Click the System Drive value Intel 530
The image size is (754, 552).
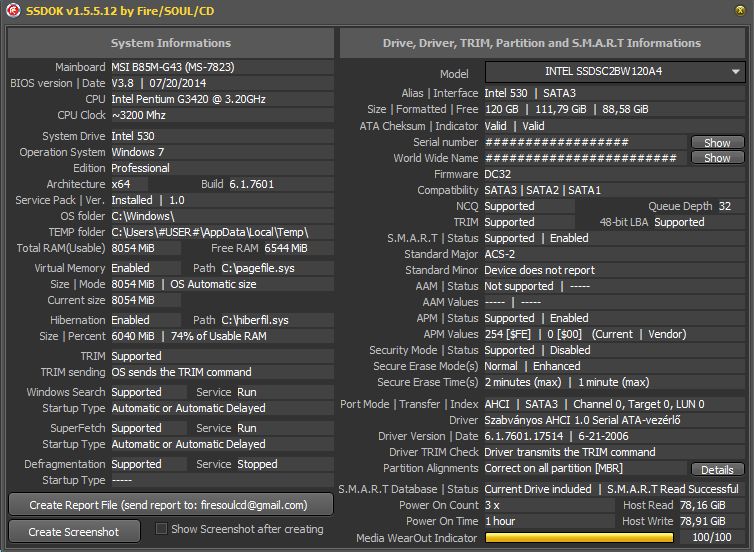click(x=133, y=136)
